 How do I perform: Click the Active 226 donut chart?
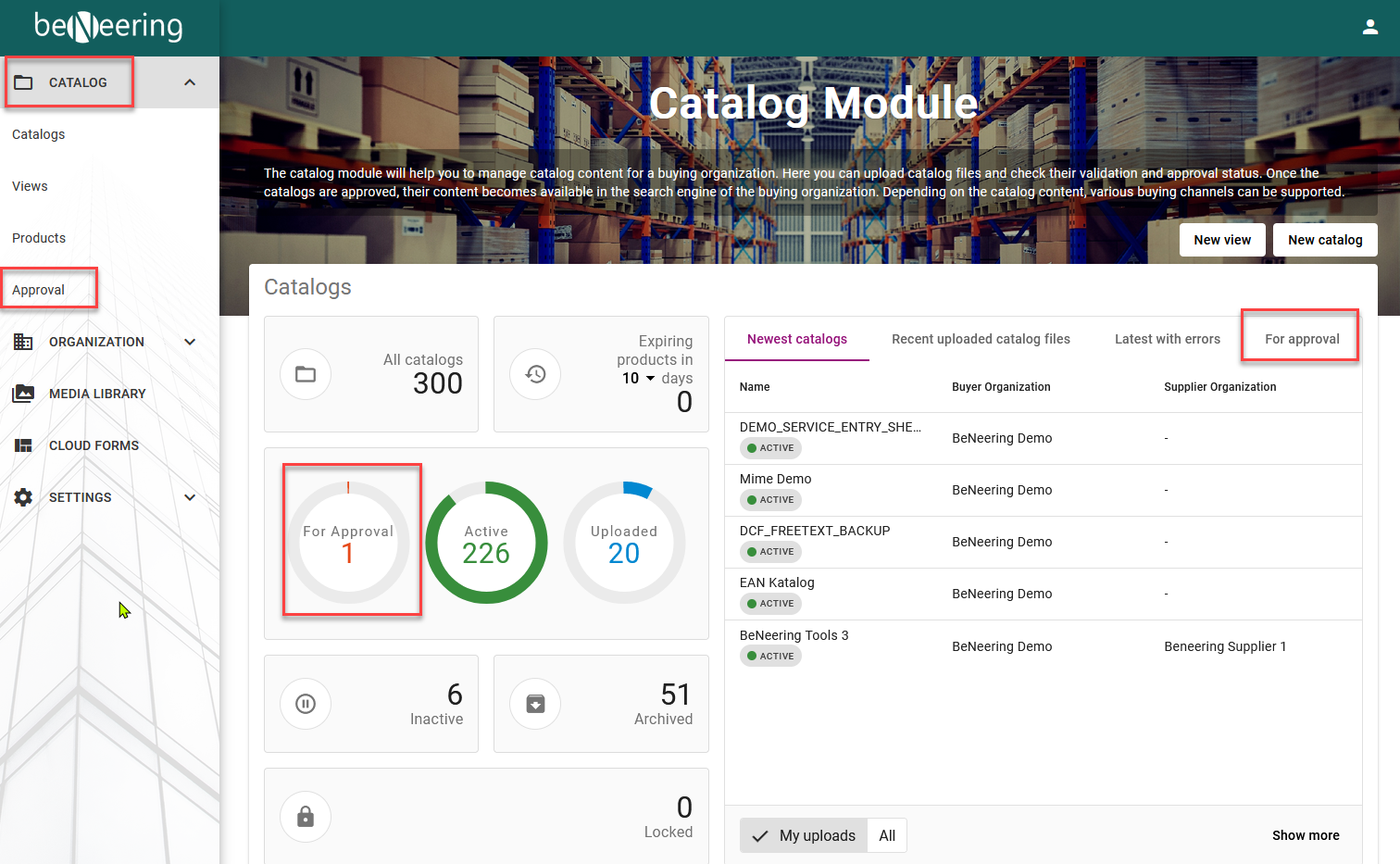point(486,543)
